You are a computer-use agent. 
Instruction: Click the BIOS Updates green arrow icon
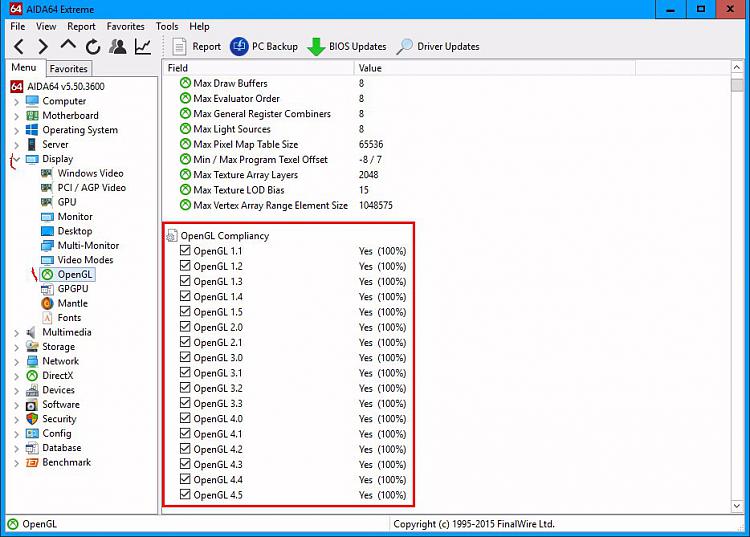316,46
